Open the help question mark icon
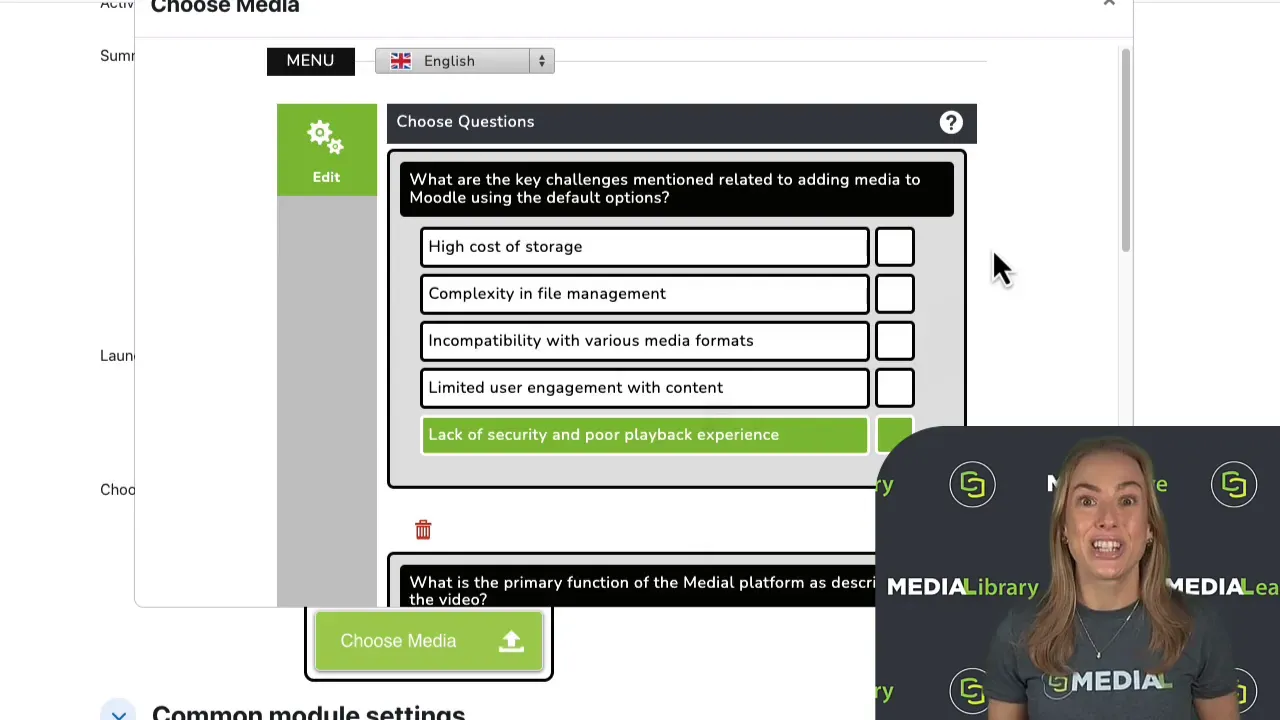Screen dimensions: 1280x720 951,122
